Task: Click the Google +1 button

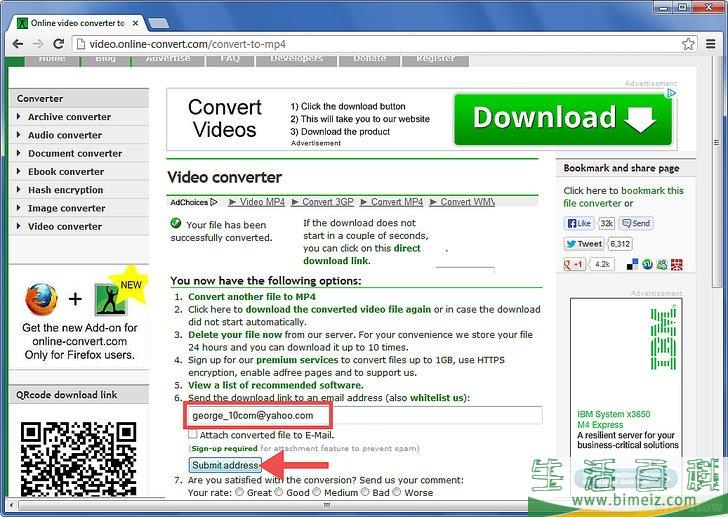Action: coord(573,265)
